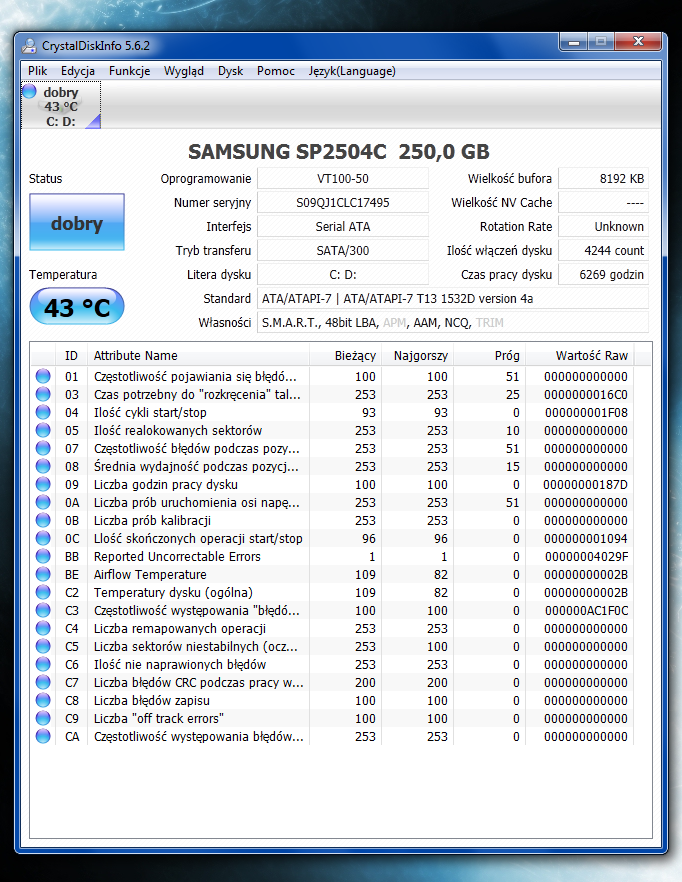Select the Ilość realokowanych sektorów row text
Screen dimensions: 682x882
coord(178,430)
